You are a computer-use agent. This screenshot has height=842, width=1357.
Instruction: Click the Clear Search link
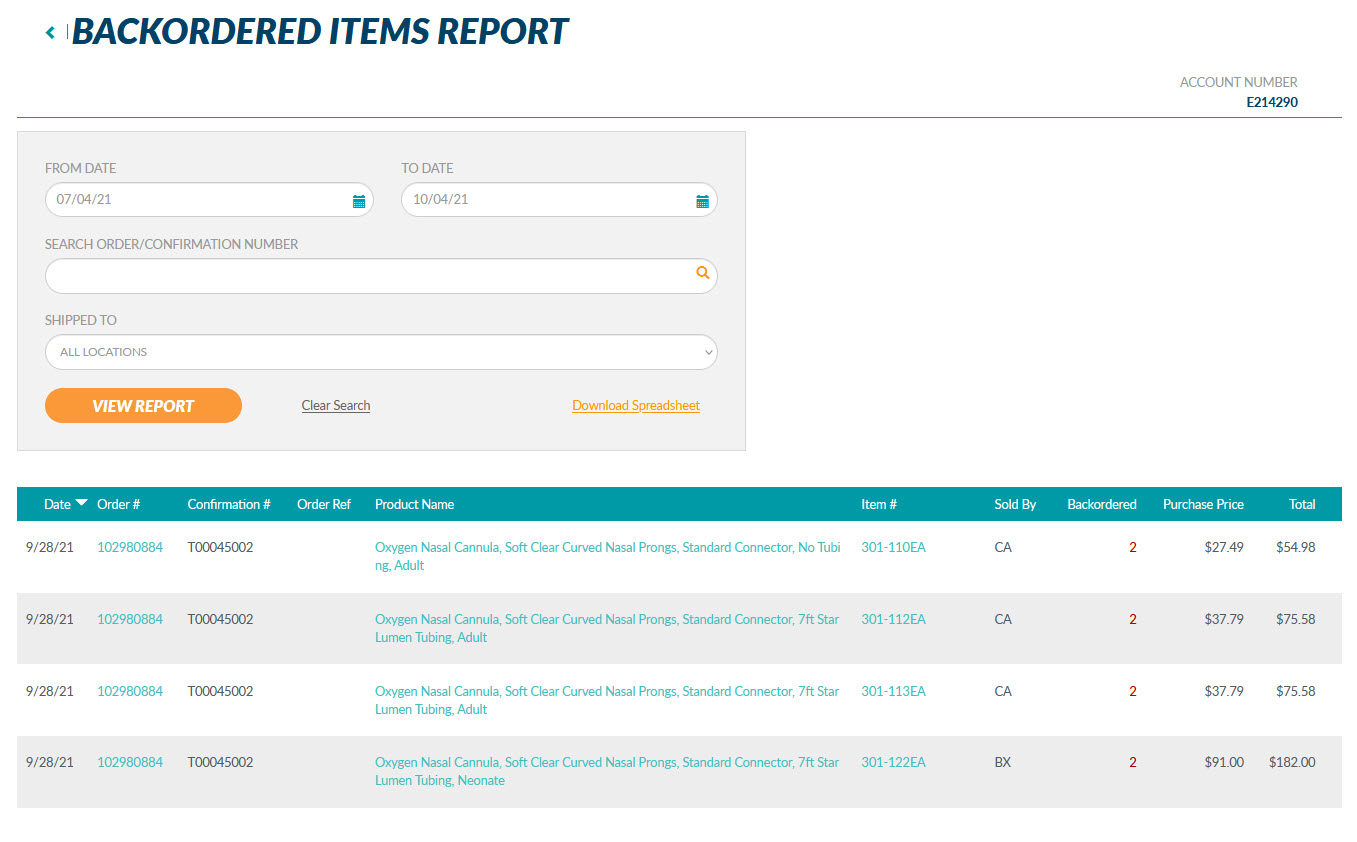(336, 406)
